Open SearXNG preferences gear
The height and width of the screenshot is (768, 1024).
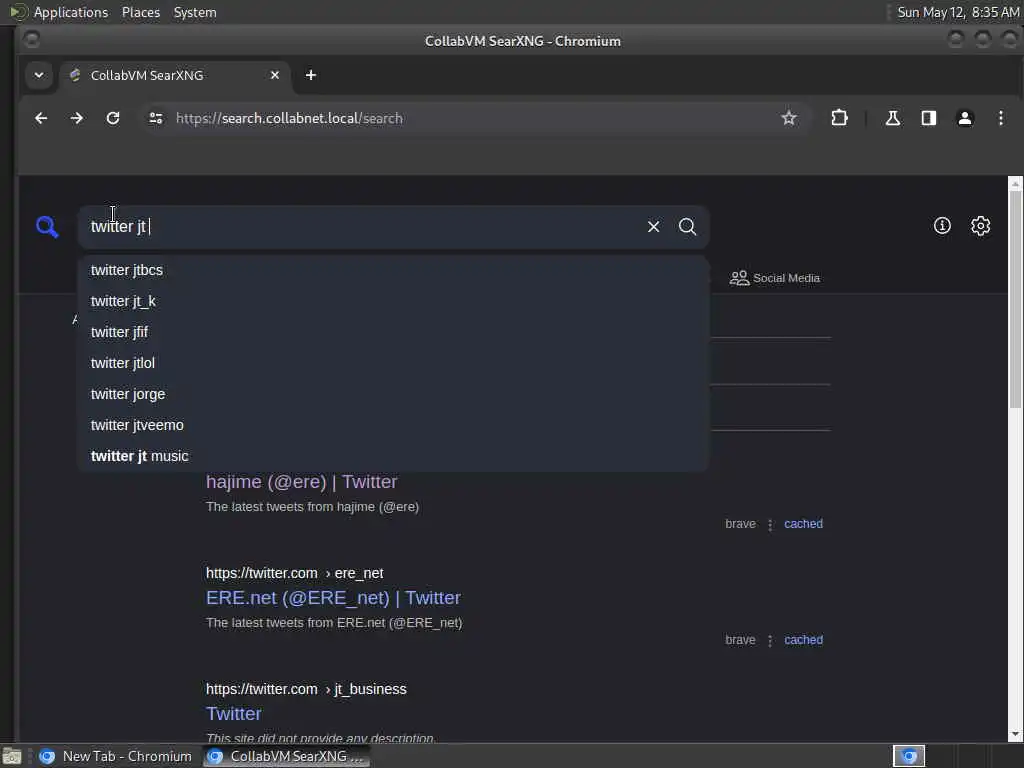980,226
